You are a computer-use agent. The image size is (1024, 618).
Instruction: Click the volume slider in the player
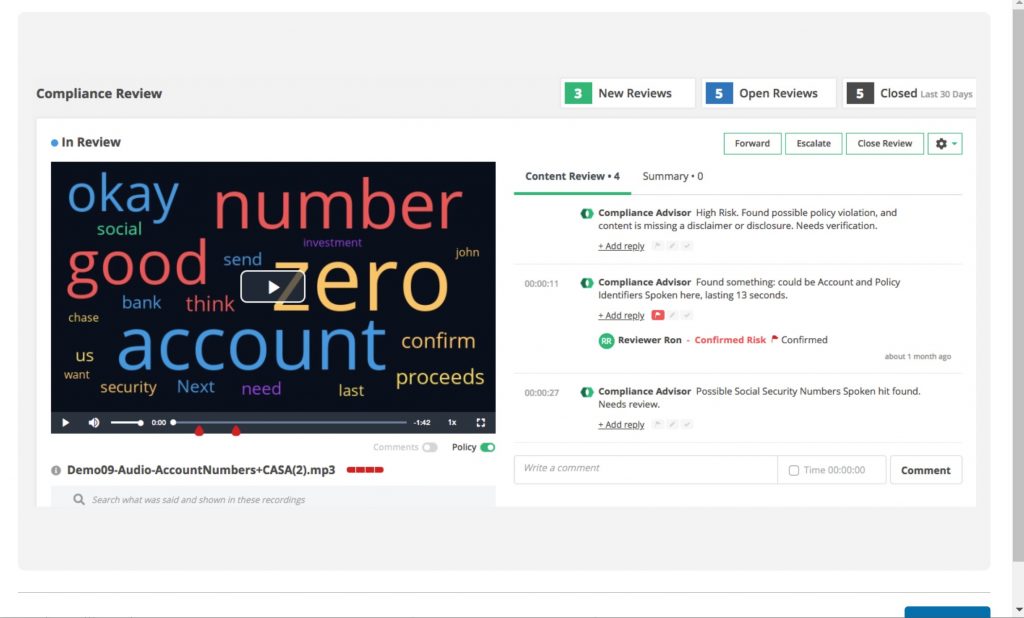pyautogui.click(x=127, y=423)
